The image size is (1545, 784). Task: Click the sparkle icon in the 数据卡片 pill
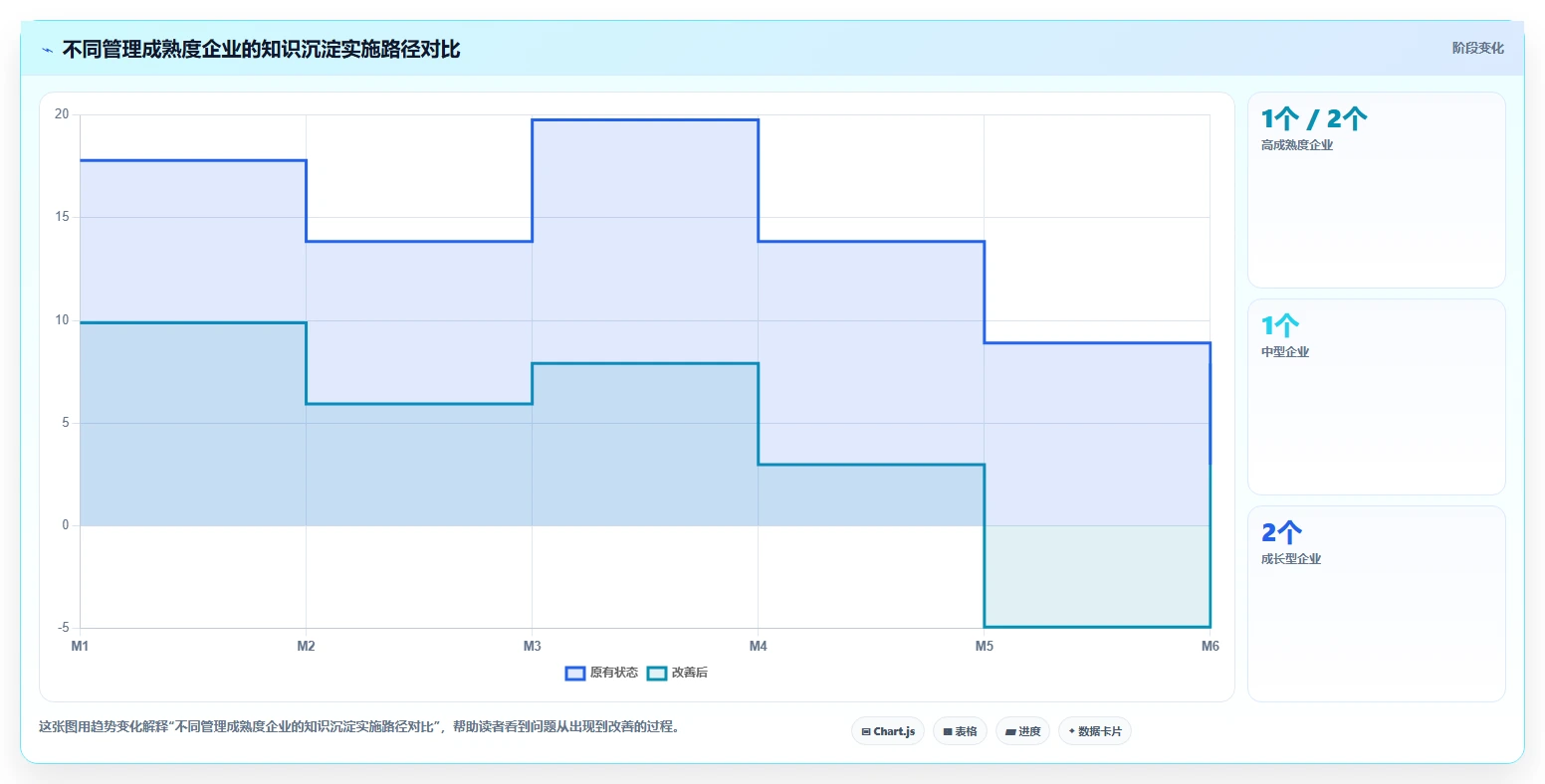pos(1072,731)
